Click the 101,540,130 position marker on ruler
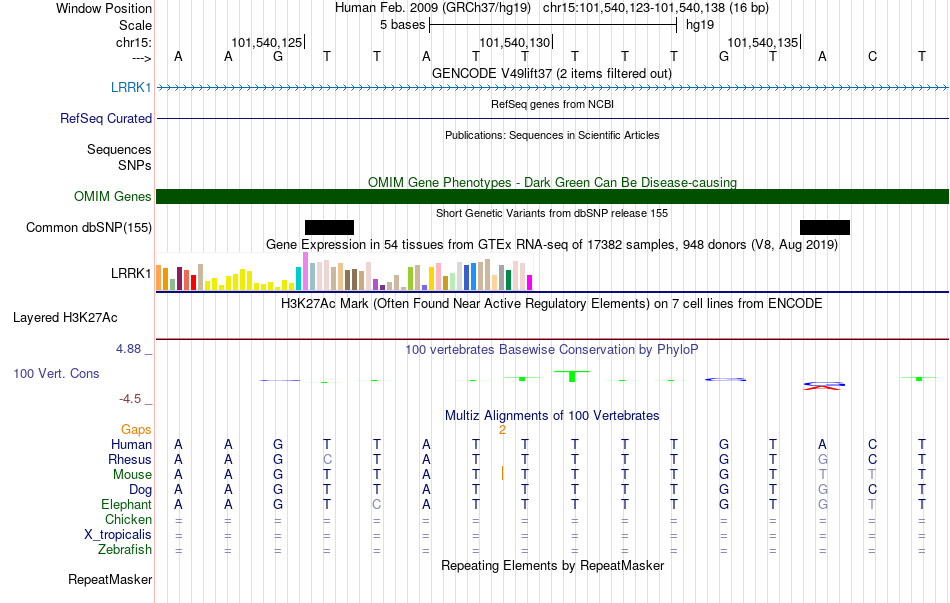Viewport: 950px width, 603px height. (x=516, y=42)
